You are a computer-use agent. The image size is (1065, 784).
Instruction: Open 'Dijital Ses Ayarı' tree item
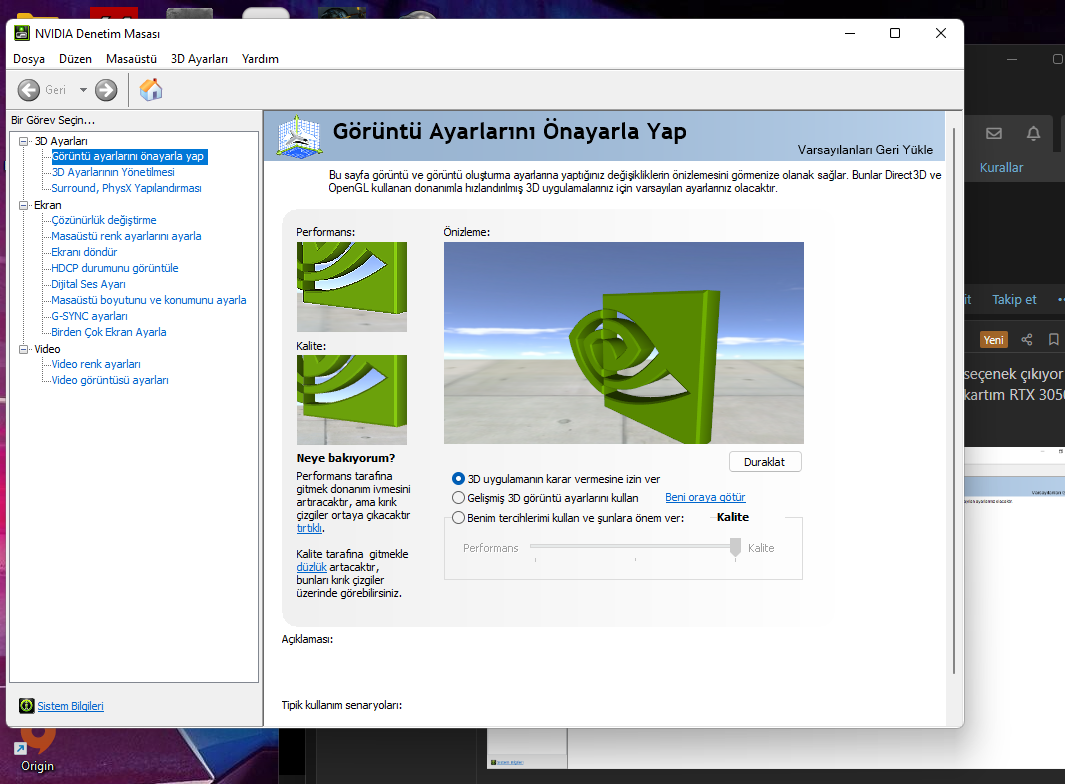click(88, 284)
